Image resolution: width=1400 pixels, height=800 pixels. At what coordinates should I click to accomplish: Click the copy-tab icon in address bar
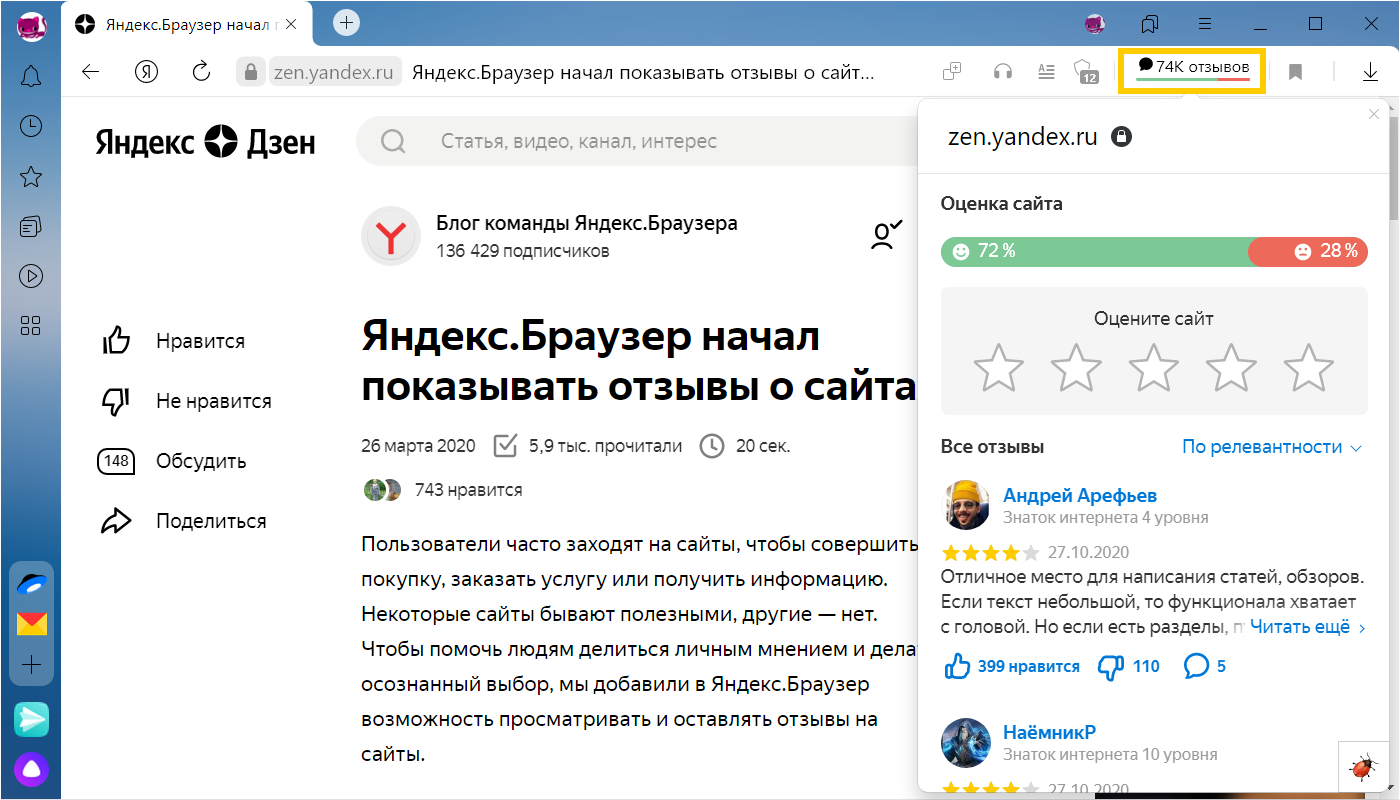(952, 71)
